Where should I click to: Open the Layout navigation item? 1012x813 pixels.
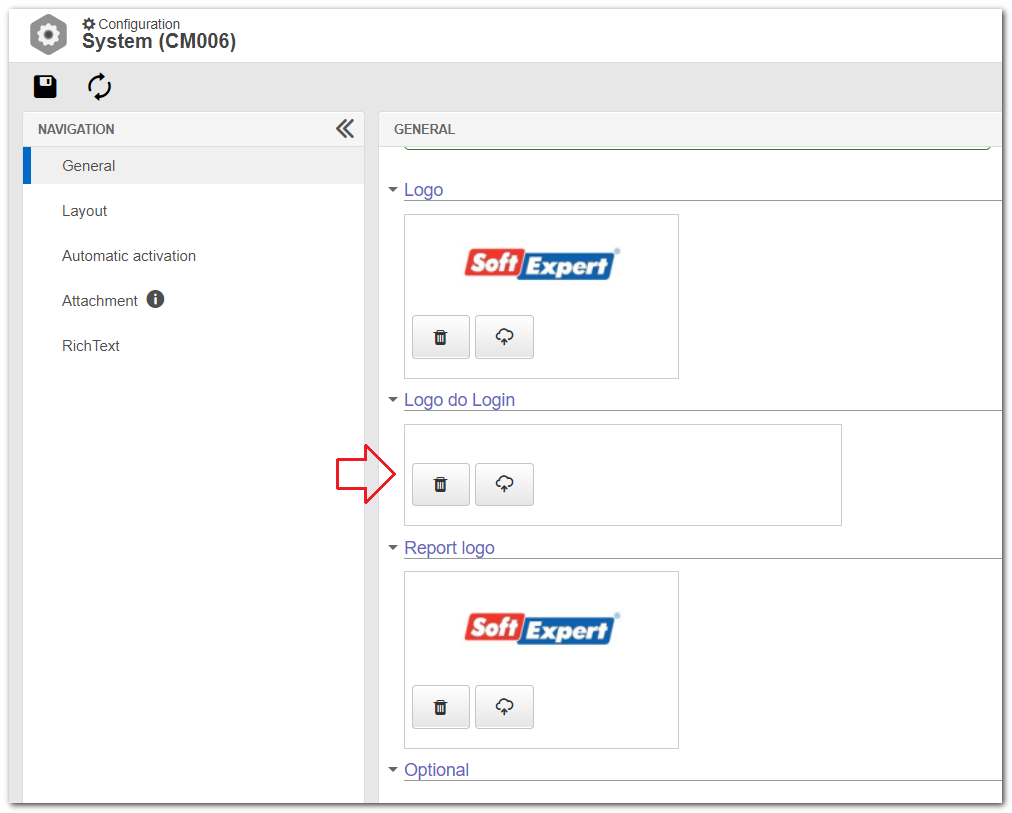[85, 211]
